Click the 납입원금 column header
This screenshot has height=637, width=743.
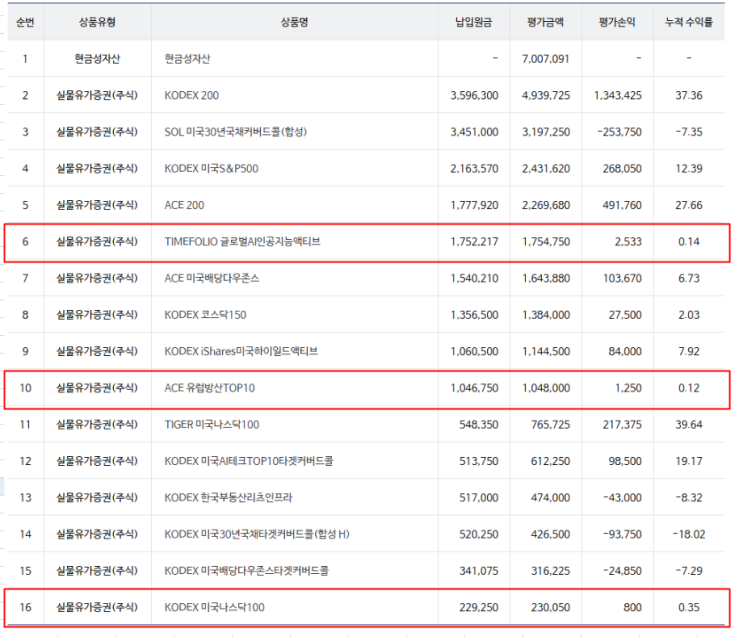(473, 22)
